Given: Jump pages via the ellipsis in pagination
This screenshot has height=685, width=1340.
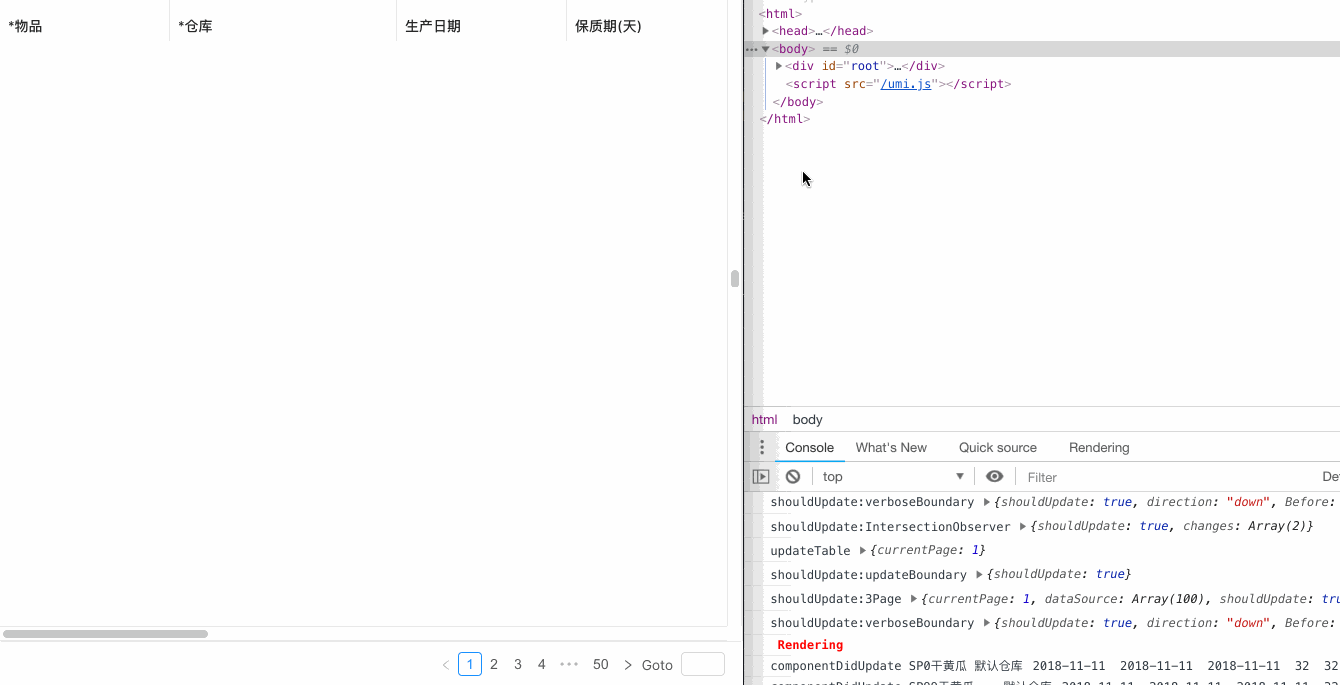Looking at the screenshot, I should tap(569, 664).
